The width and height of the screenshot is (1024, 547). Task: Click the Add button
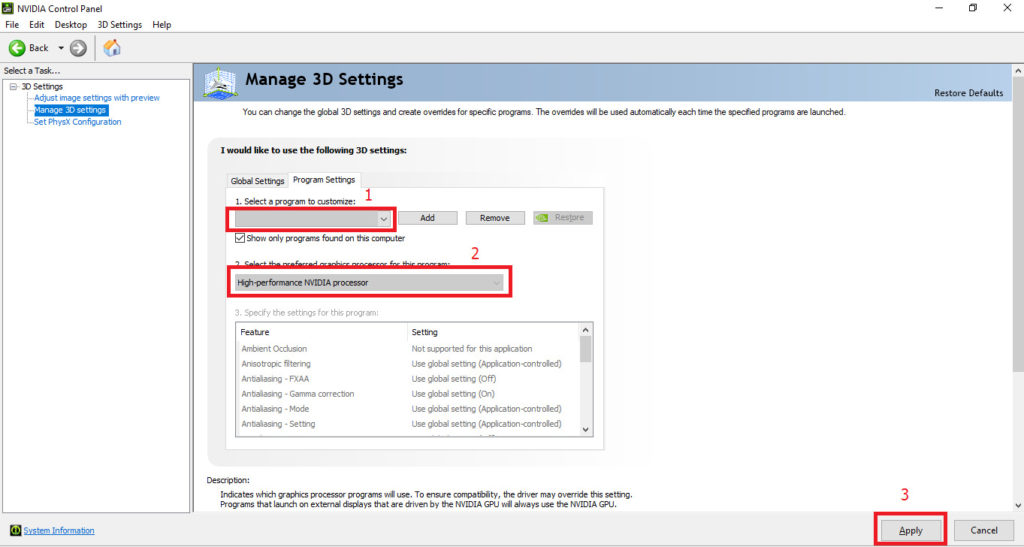[x=428, y=217]
